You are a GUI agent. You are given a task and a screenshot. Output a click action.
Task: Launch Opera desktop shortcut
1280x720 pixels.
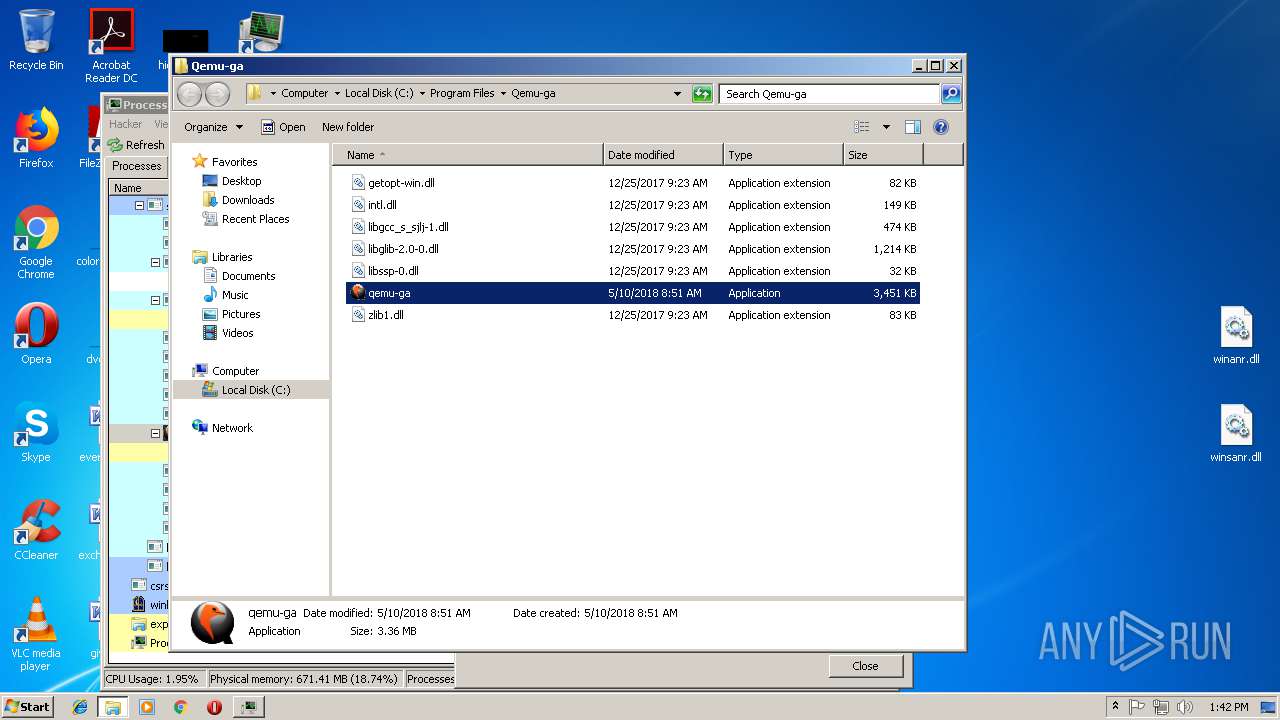point(36,333)
